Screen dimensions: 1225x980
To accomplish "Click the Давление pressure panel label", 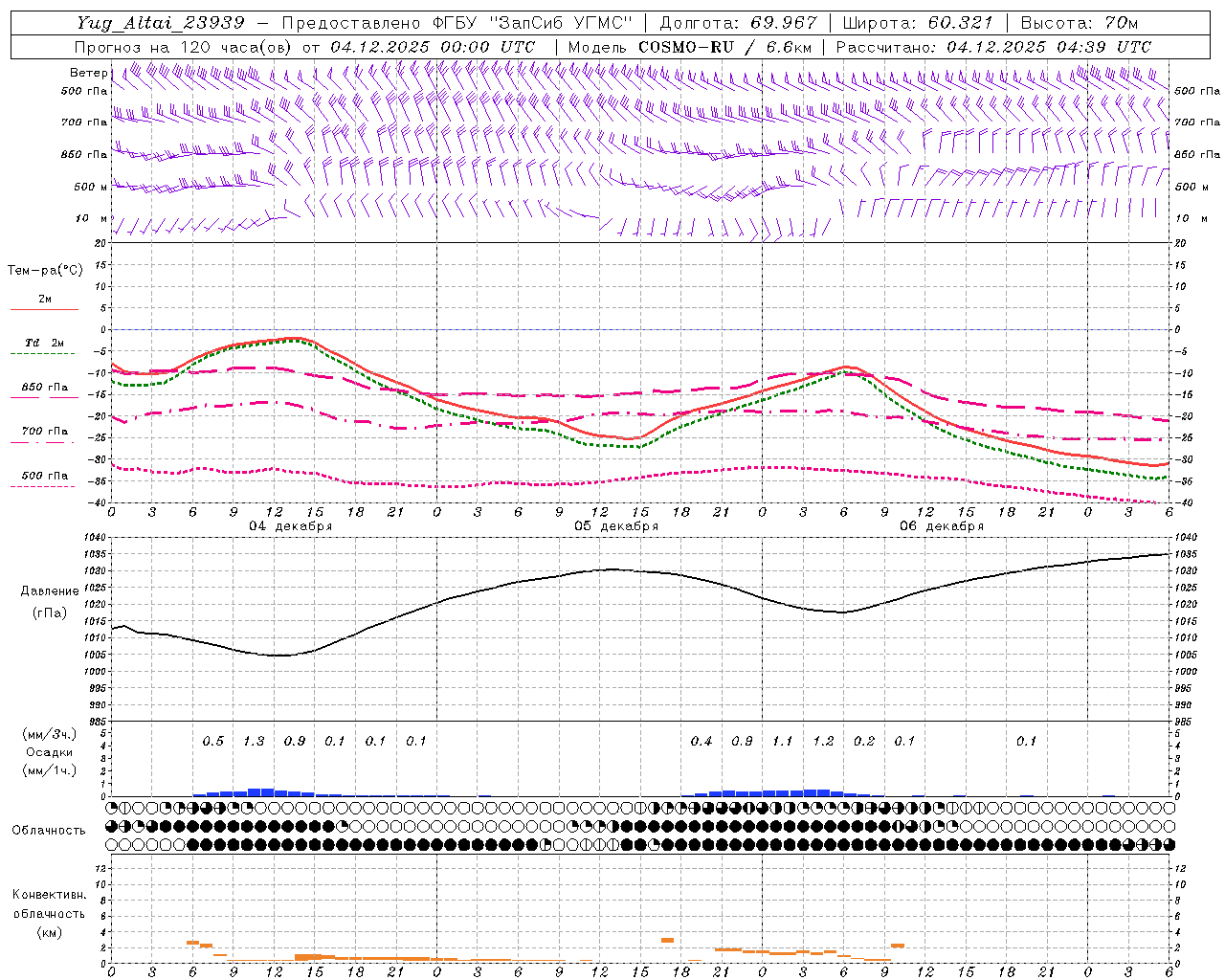I will pyautogui.click(x=50, y=591).
